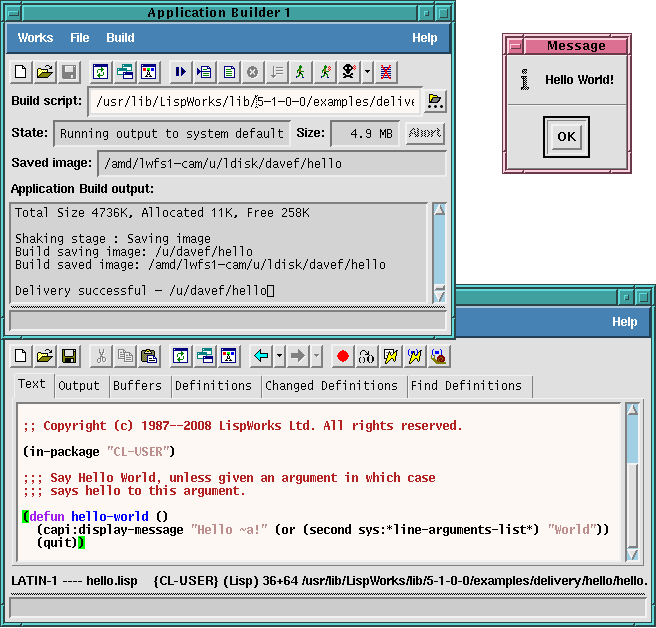The image size is (656, 628).
Task: Click down arrow of Build output scrollbar
Action: coord(439,296)
